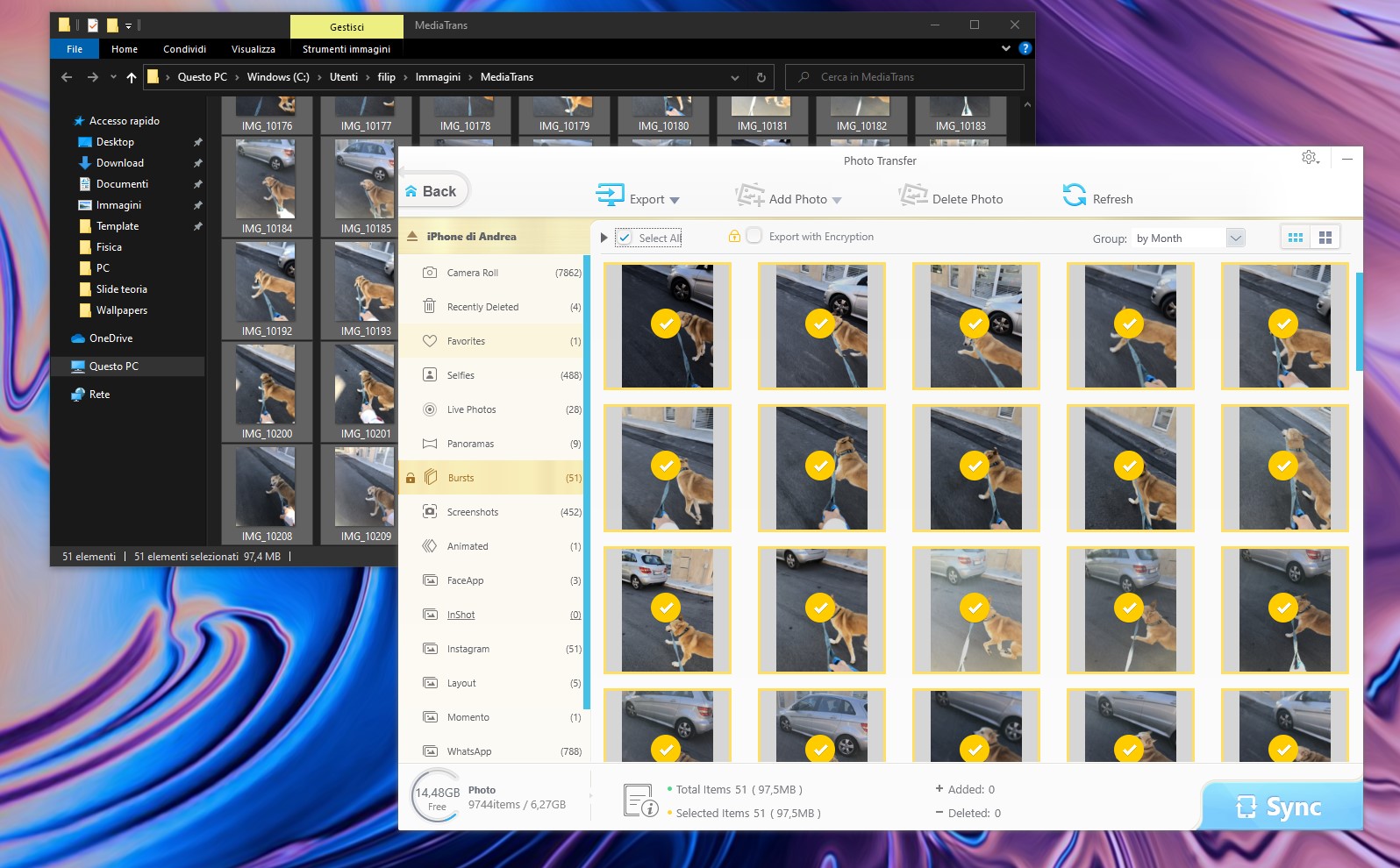Deselect the fifth photo in first row

pyautogui.click(x=1283, y=324)
